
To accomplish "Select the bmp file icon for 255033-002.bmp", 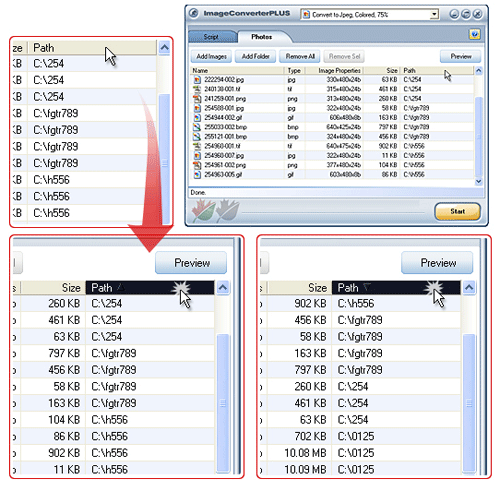I will point(197,127).
